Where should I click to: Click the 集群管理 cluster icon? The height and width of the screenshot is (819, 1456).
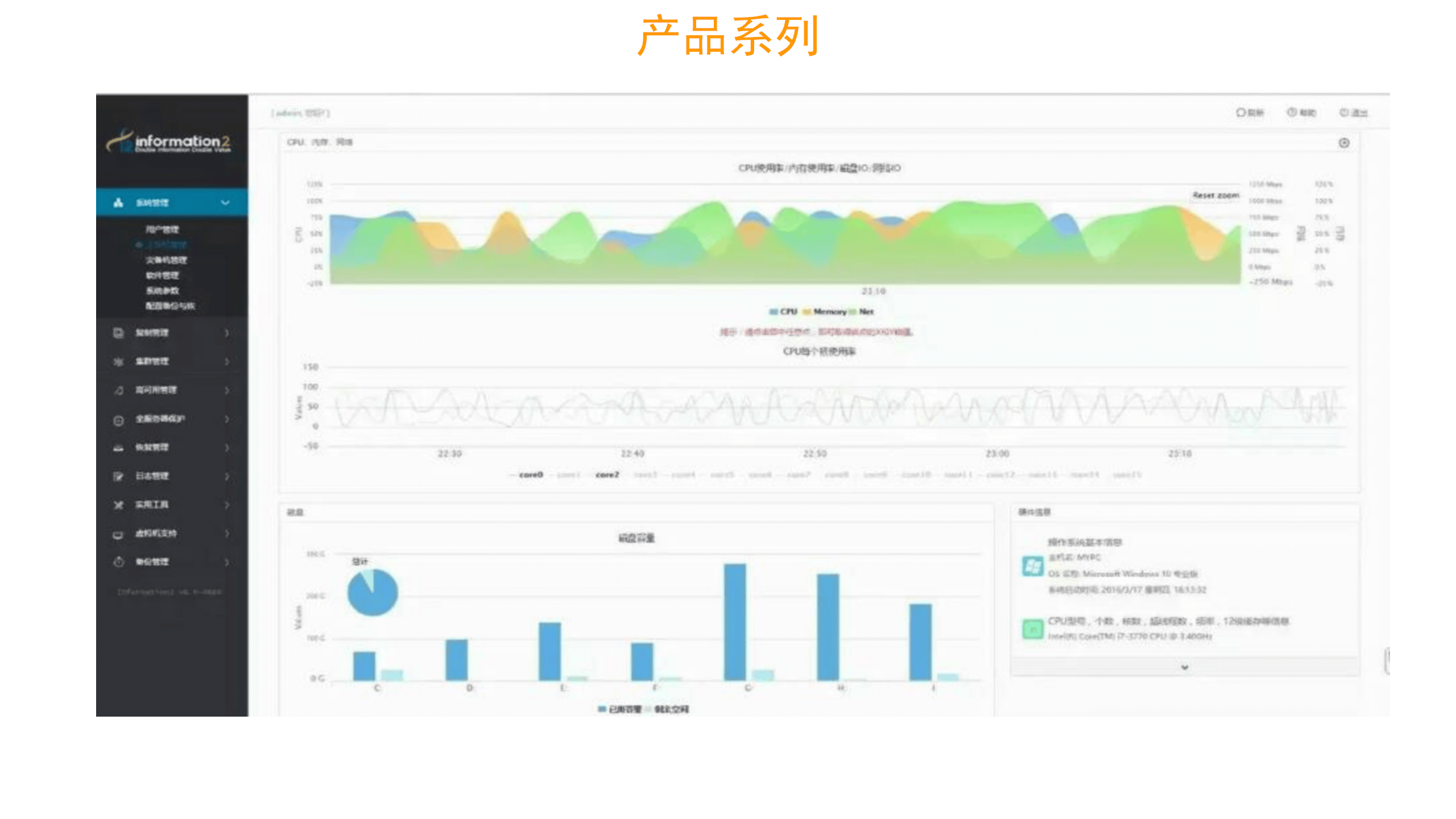tap(118, 362)
